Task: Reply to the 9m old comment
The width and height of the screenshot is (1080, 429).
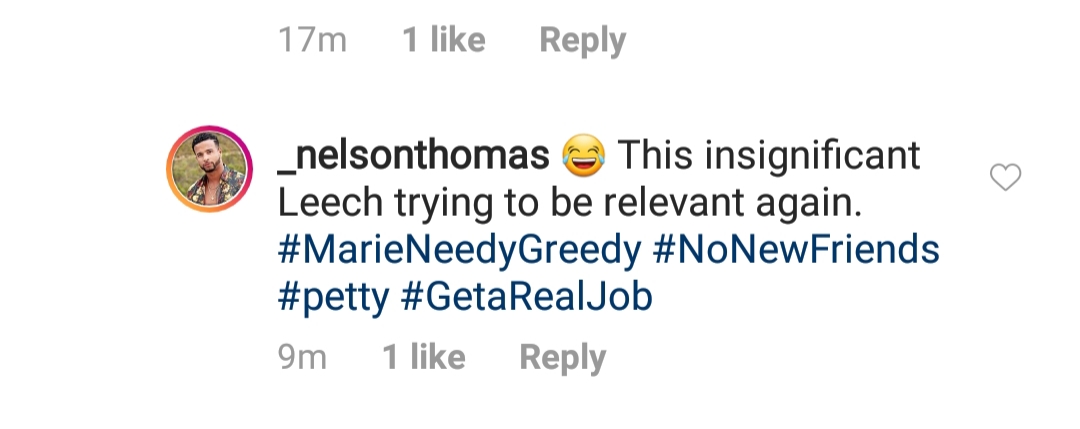Action: [x=562, y=357]
